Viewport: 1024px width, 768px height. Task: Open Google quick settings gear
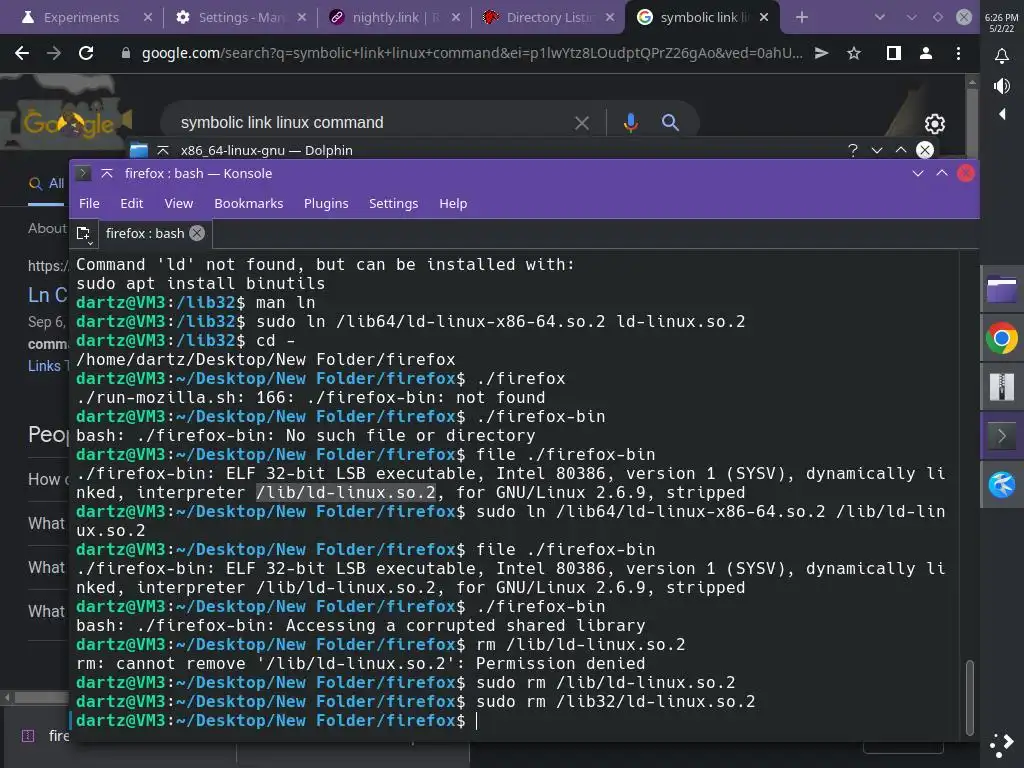[935, 123]
